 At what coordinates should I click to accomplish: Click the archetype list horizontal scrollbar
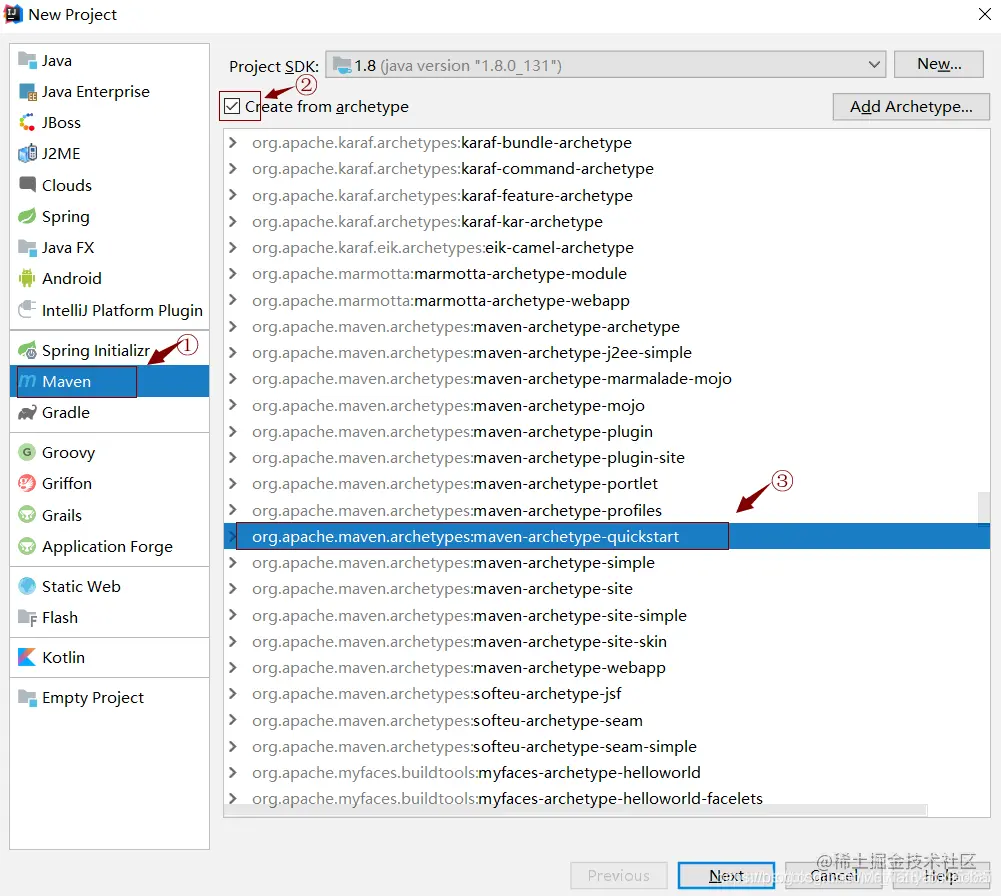tap(575, 810)
